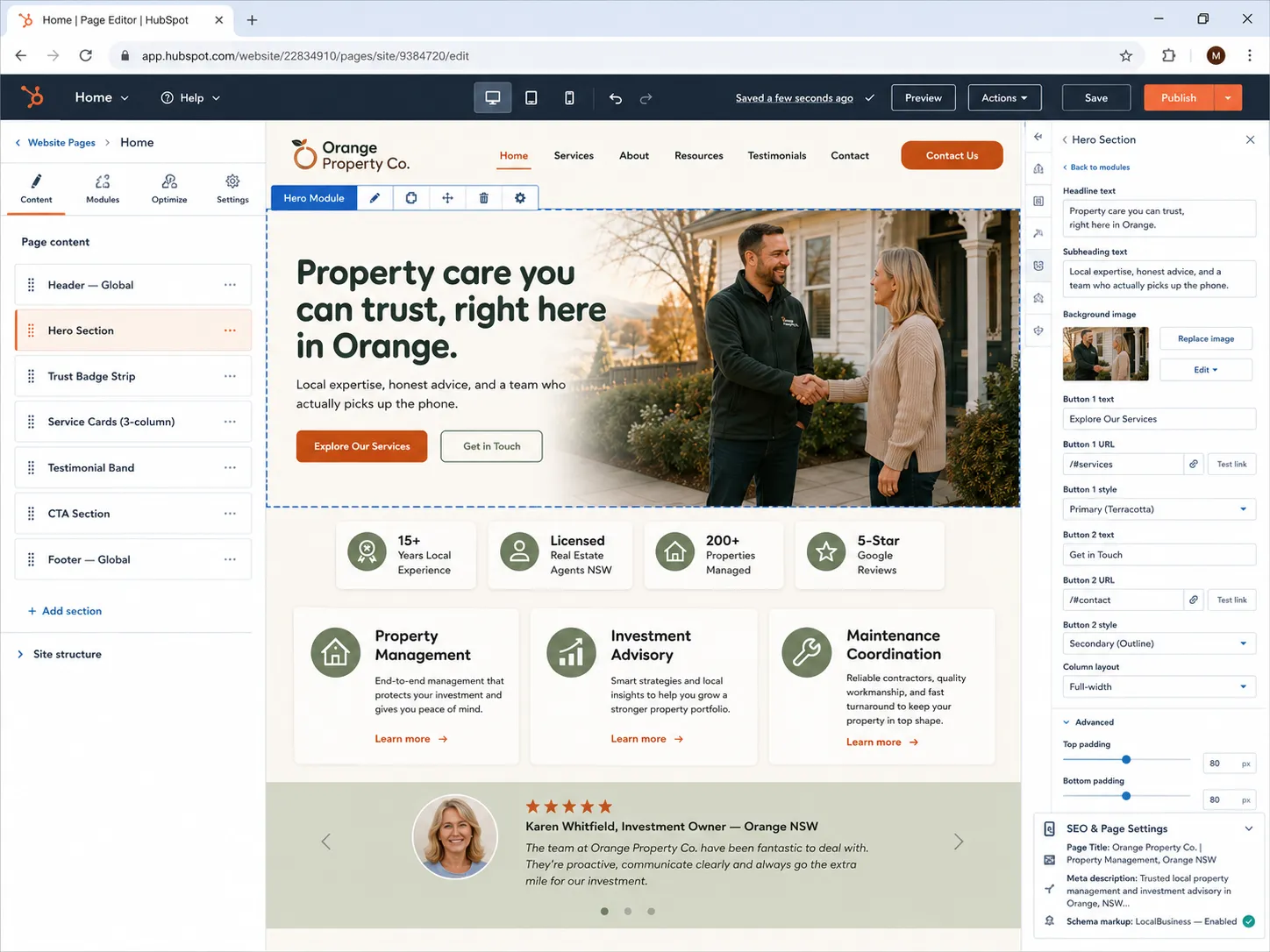Click the Preview button
This screenshot has height=952, width=1270.
pyautogui.click(x=924, y=98)
